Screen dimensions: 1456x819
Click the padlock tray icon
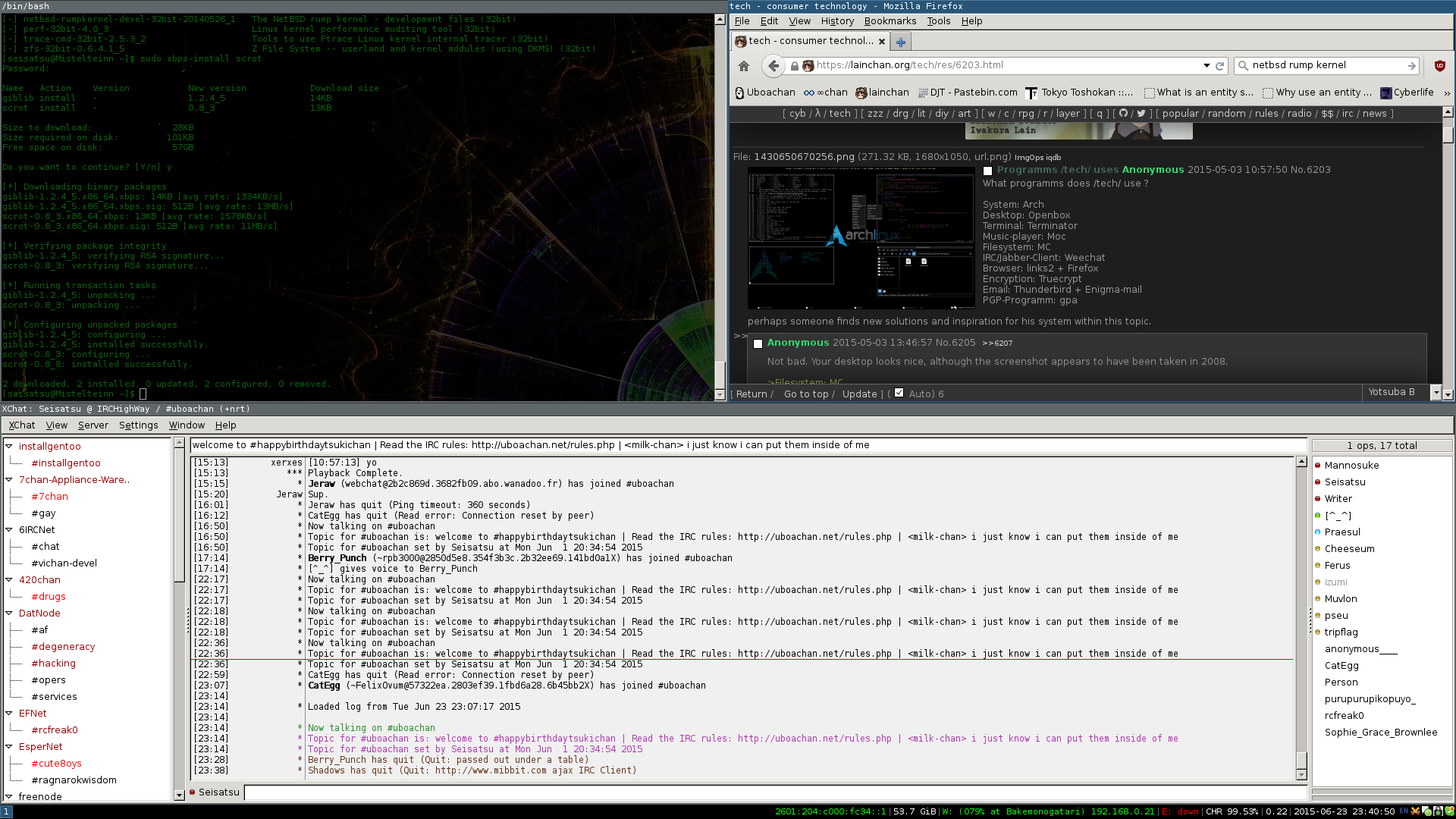pyautogui.click(x=1437, y=811)
